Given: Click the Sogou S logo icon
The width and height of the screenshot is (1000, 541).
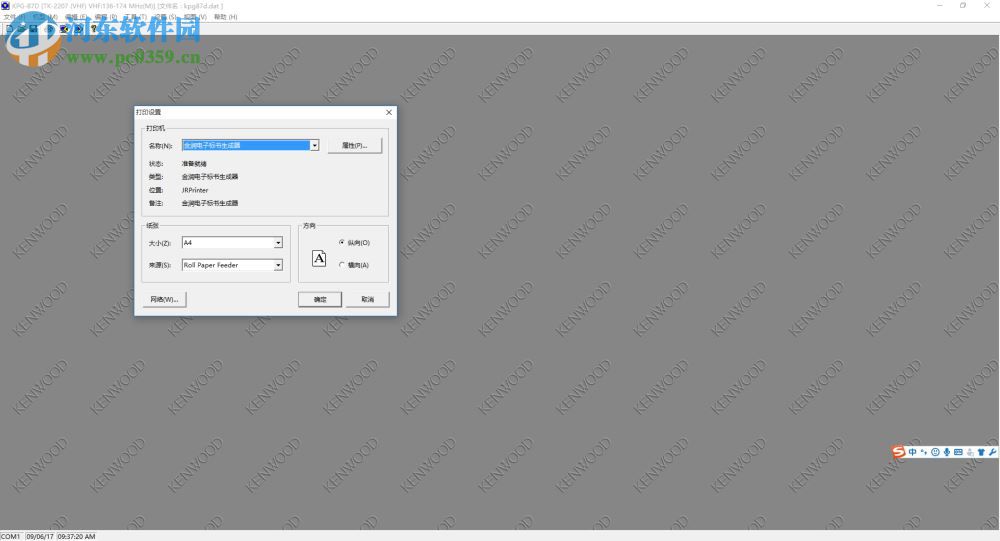Looking at the screenshot, I should 899,452.
